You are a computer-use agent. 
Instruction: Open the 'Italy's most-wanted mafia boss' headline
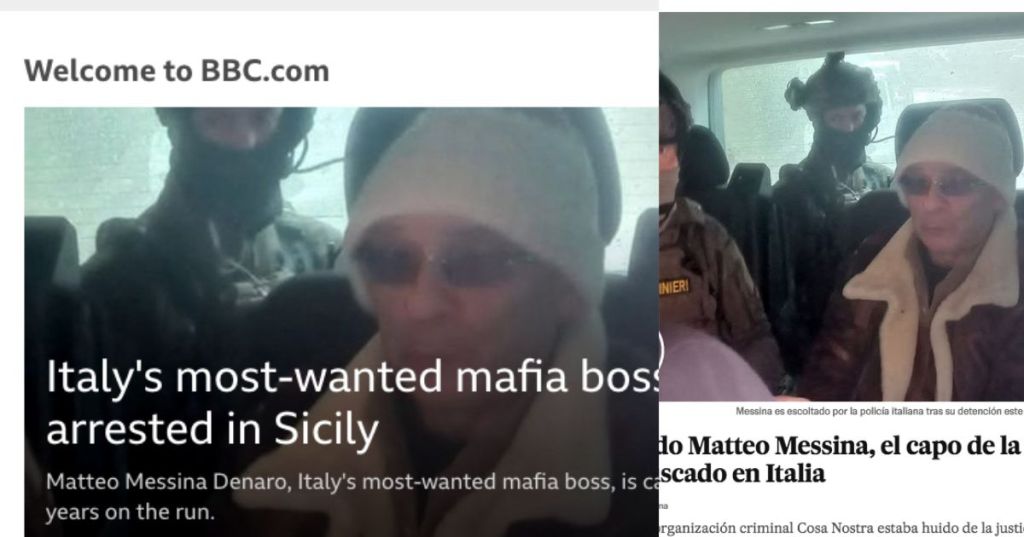click(352, 403)
